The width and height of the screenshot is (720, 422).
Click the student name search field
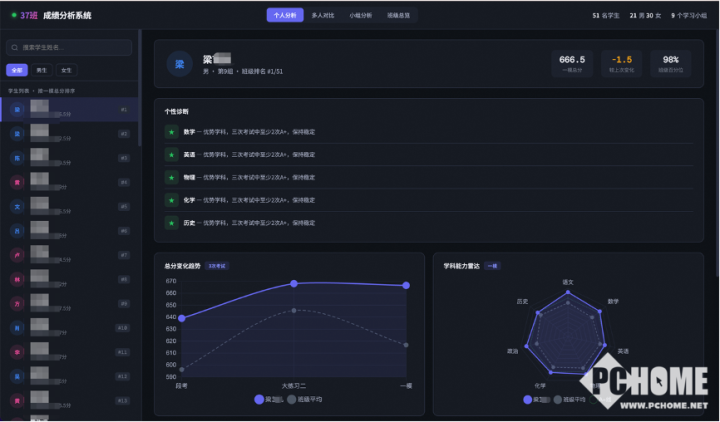(x=70, y=47)
